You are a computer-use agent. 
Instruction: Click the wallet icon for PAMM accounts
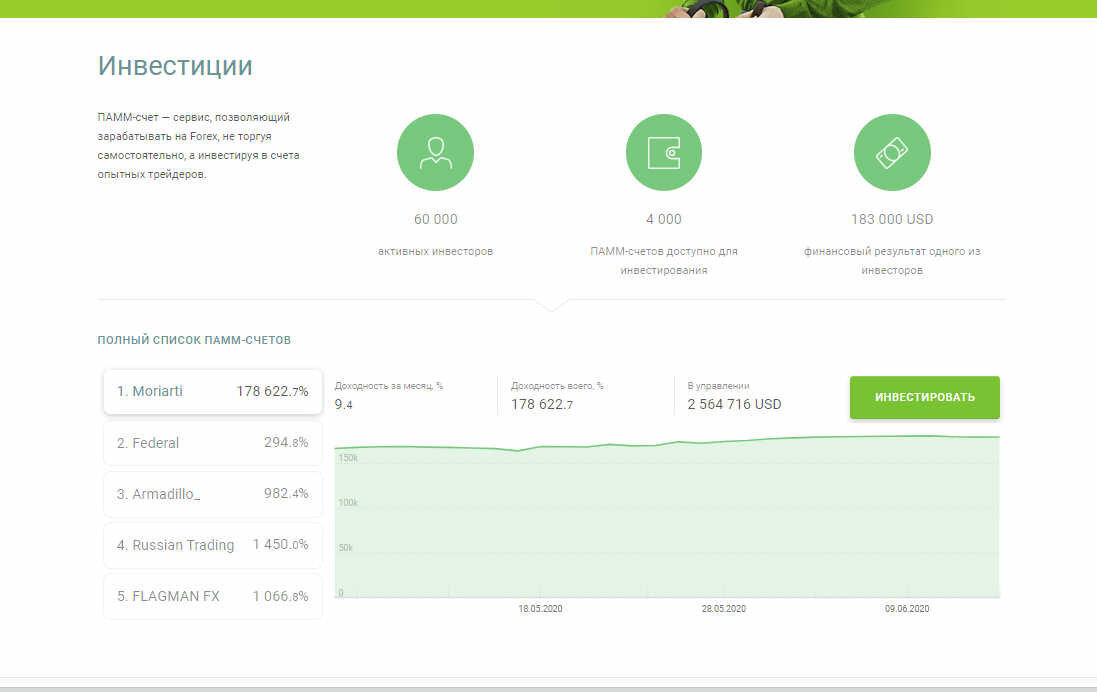click(x=663, y=153)
